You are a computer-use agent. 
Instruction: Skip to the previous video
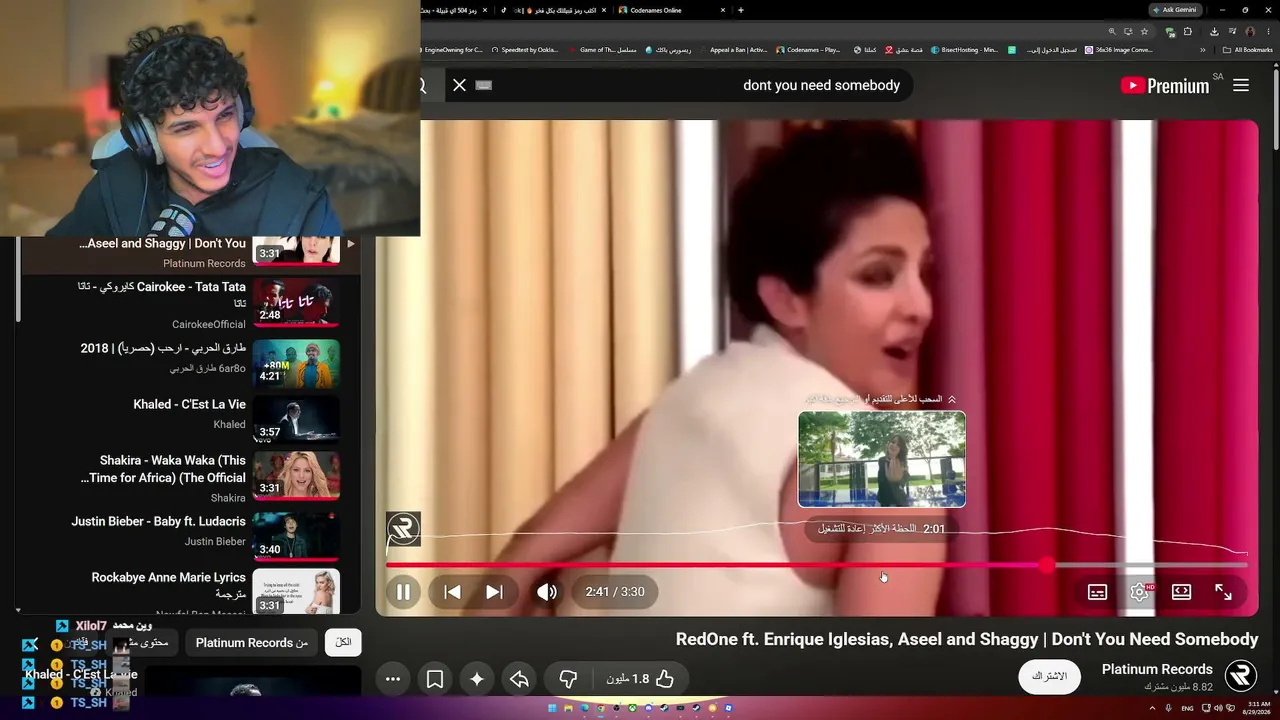tap(452, 592)
